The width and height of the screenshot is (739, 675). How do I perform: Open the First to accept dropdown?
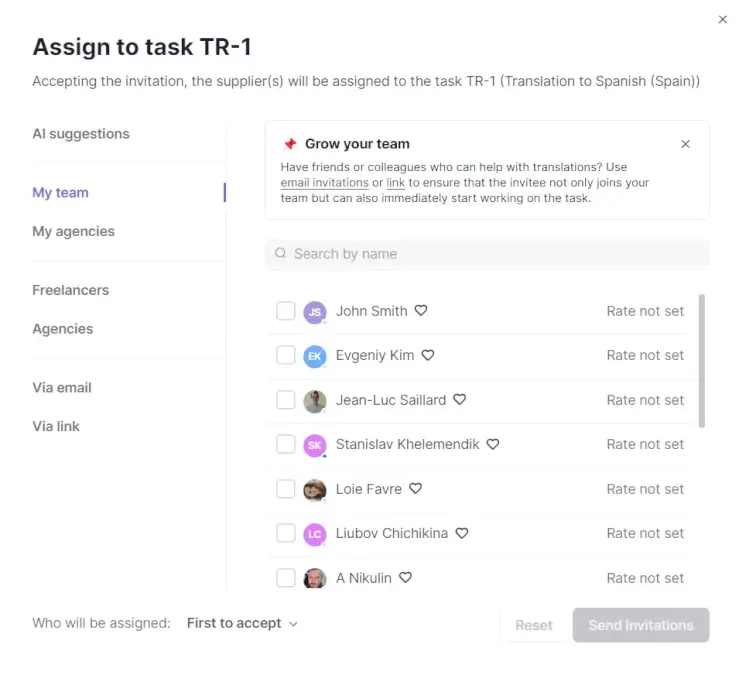[242, 623]
